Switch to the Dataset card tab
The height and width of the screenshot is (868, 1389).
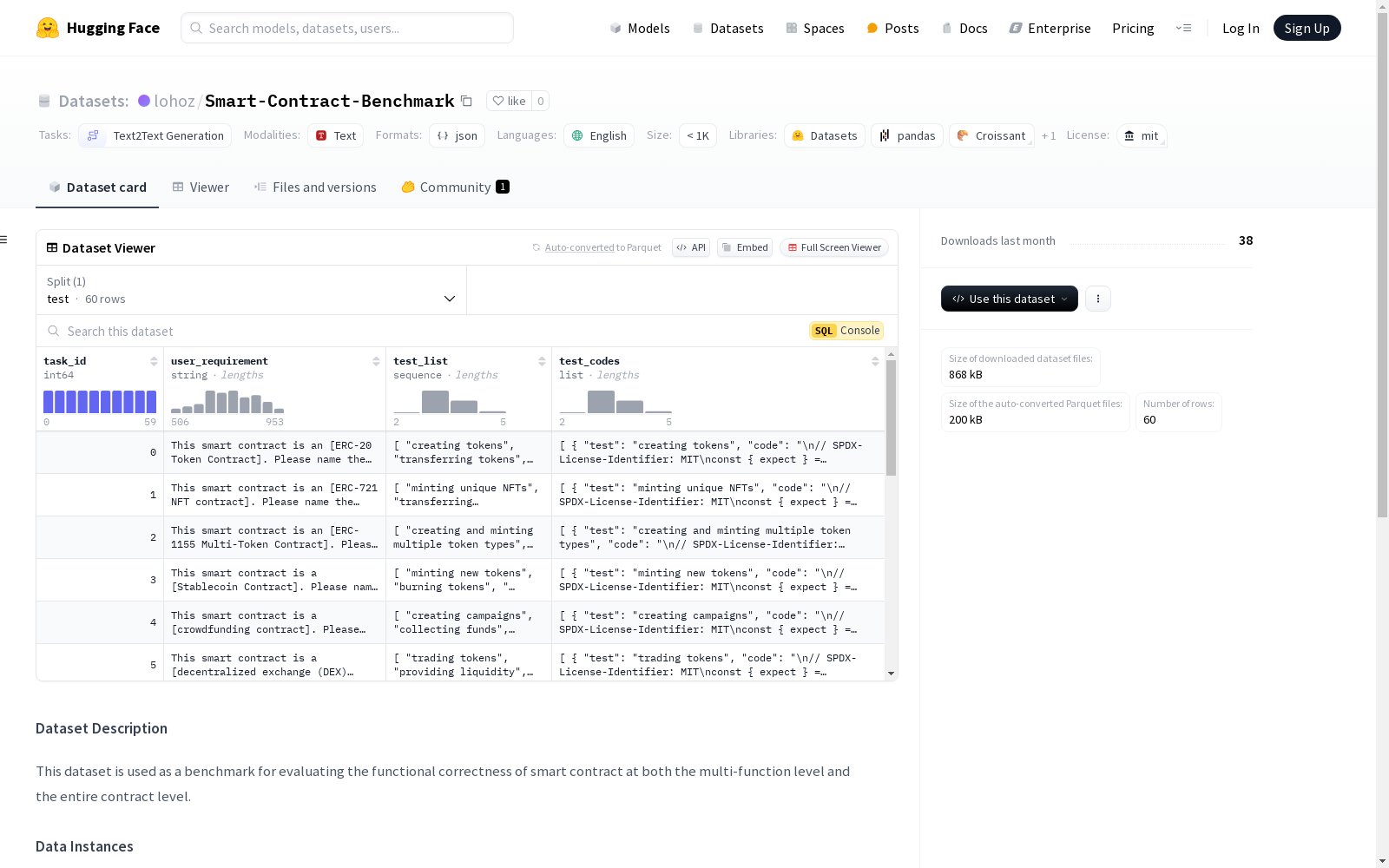(x=97, y=187)
